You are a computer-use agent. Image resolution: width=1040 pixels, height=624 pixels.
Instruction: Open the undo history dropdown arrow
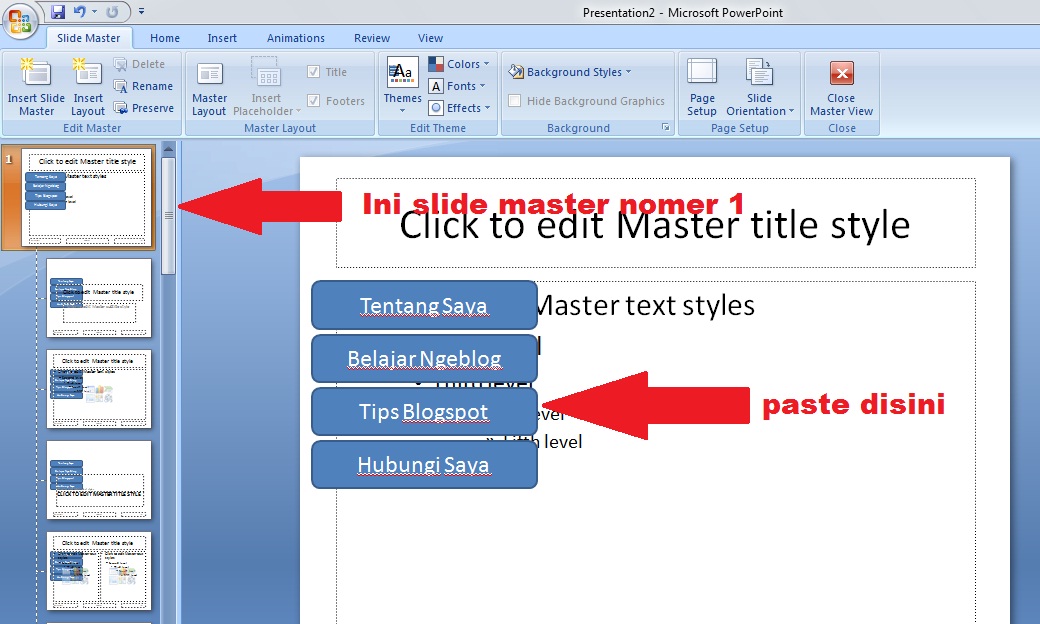point(94,11)
